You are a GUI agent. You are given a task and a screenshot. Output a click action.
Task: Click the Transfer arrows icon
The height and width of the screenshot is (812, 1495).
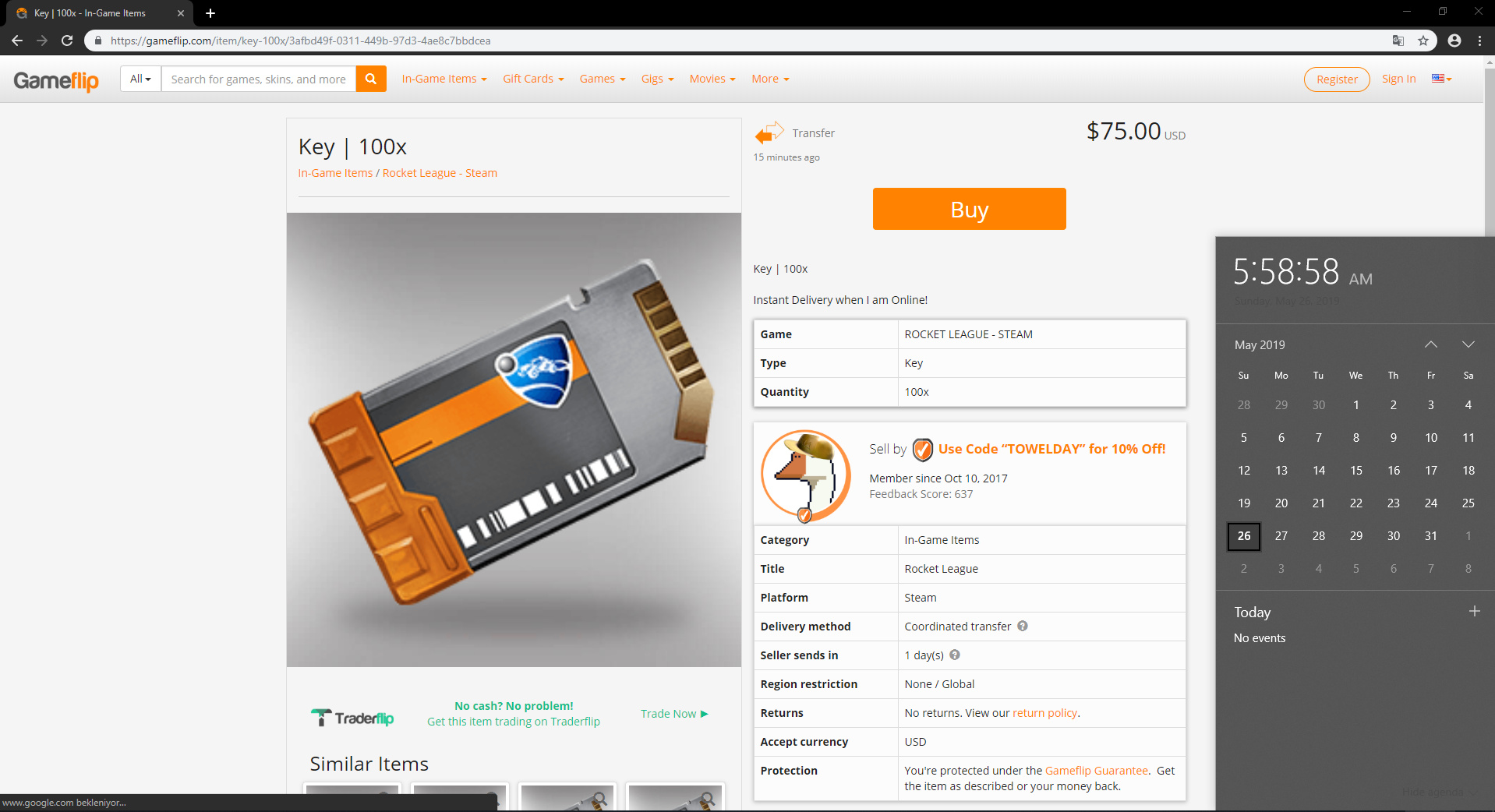[769, 133]
